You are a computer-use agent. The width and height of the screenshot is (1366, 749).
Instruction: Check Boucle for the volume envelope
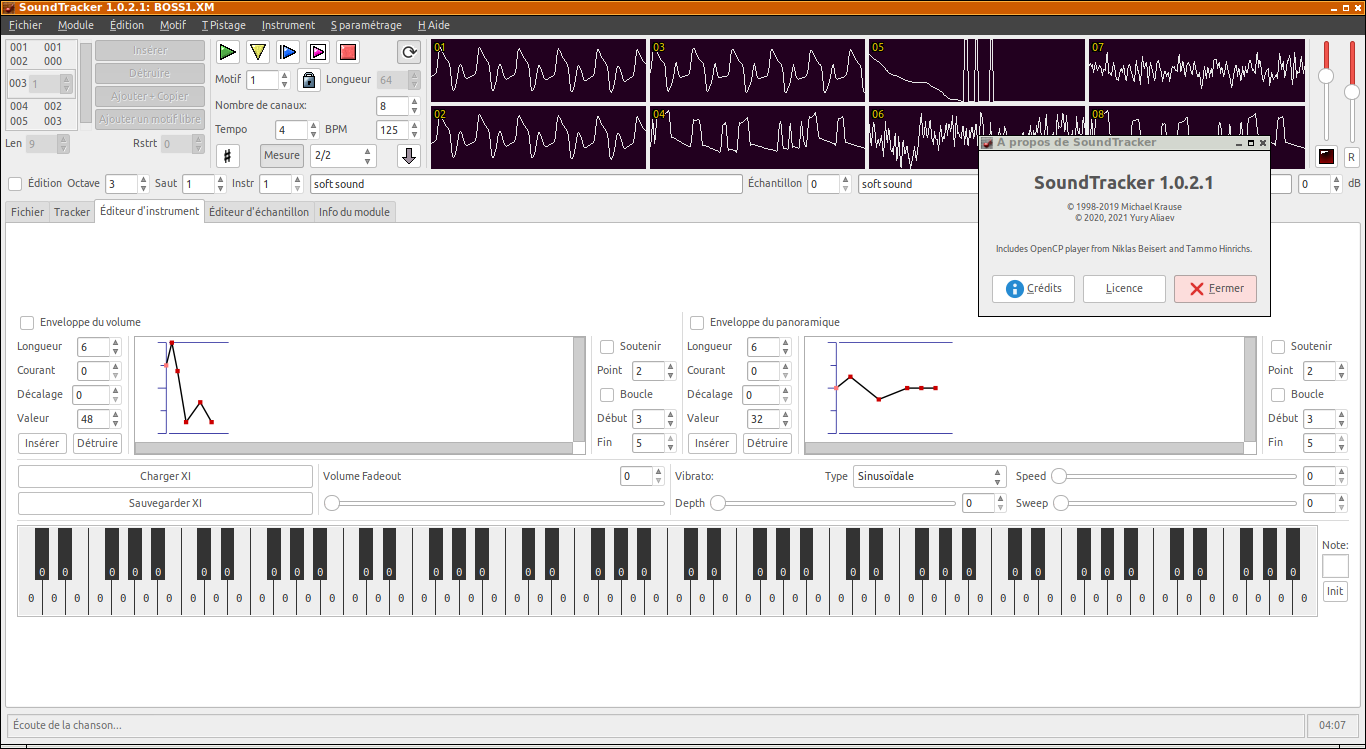[x=607, y=395]
